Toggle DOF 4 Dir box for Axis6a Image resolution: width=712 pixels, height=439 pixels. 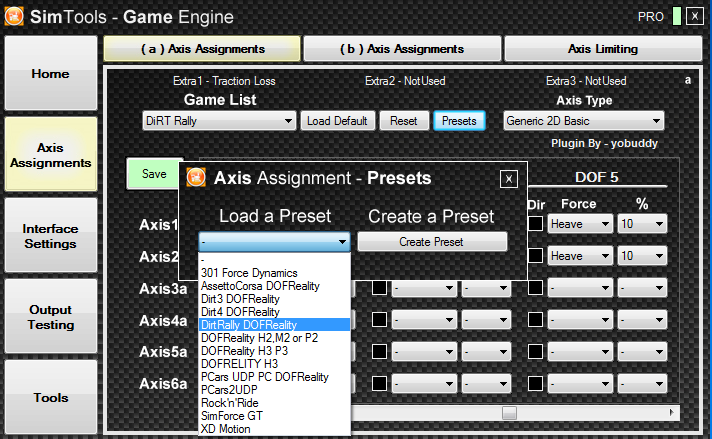(379, 384)
